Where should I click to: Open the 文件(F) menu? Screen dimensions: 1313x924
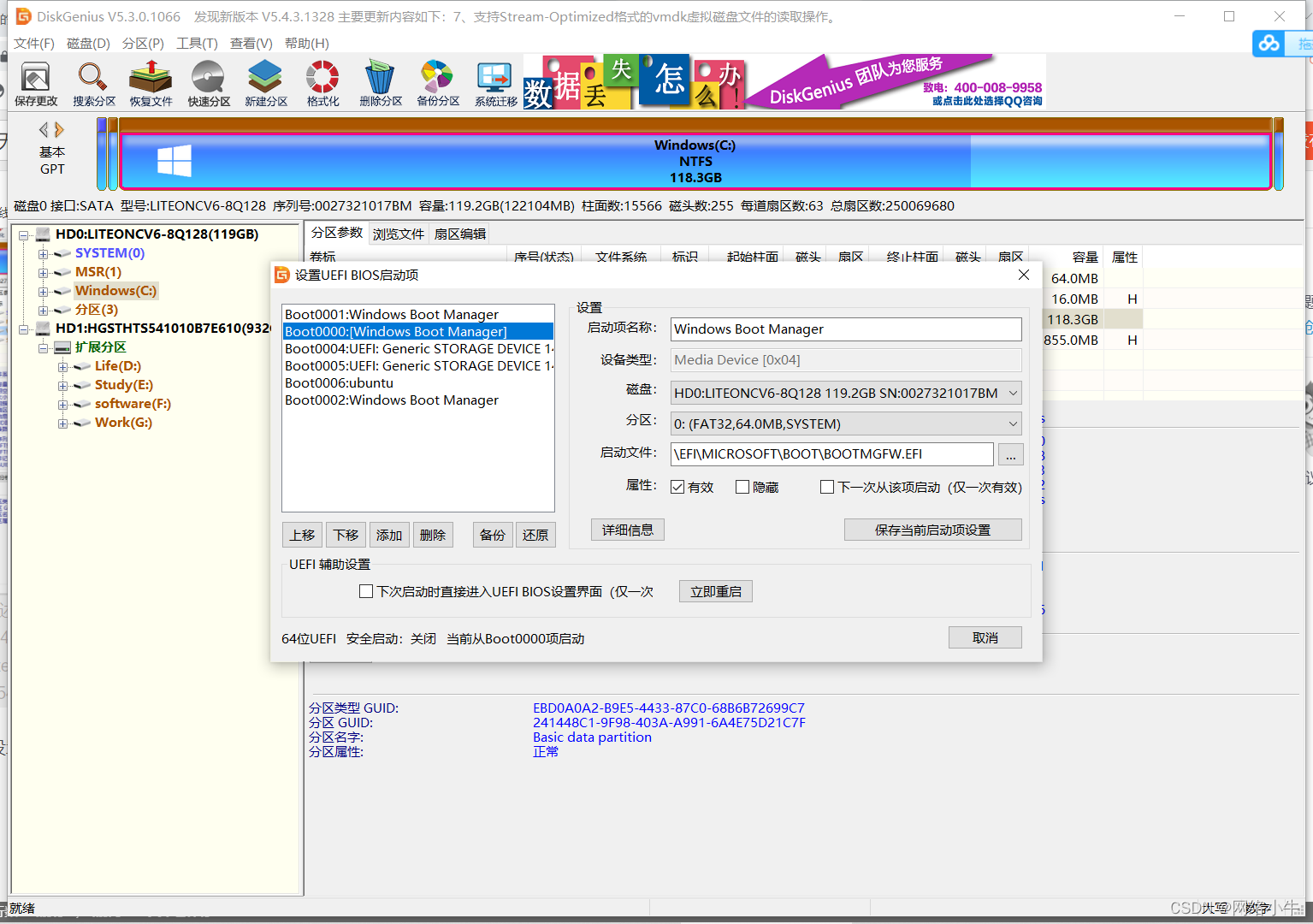click(x=34, y=44)
